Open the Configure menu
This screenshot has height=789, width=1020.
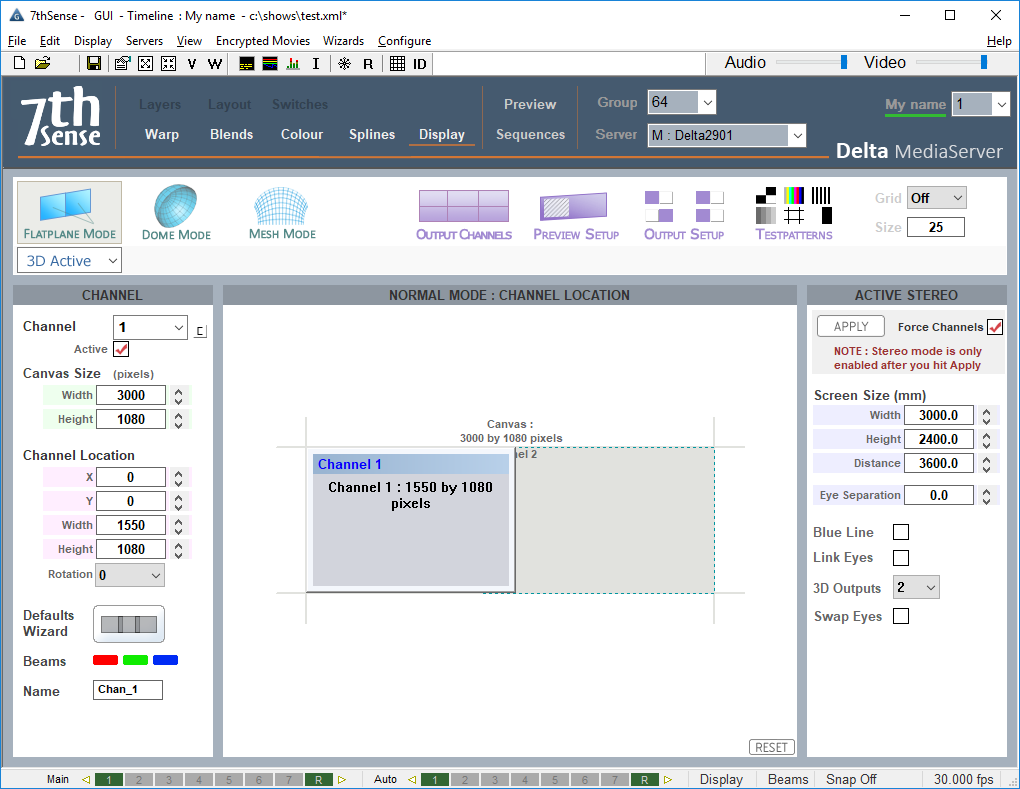click(405, 40)
